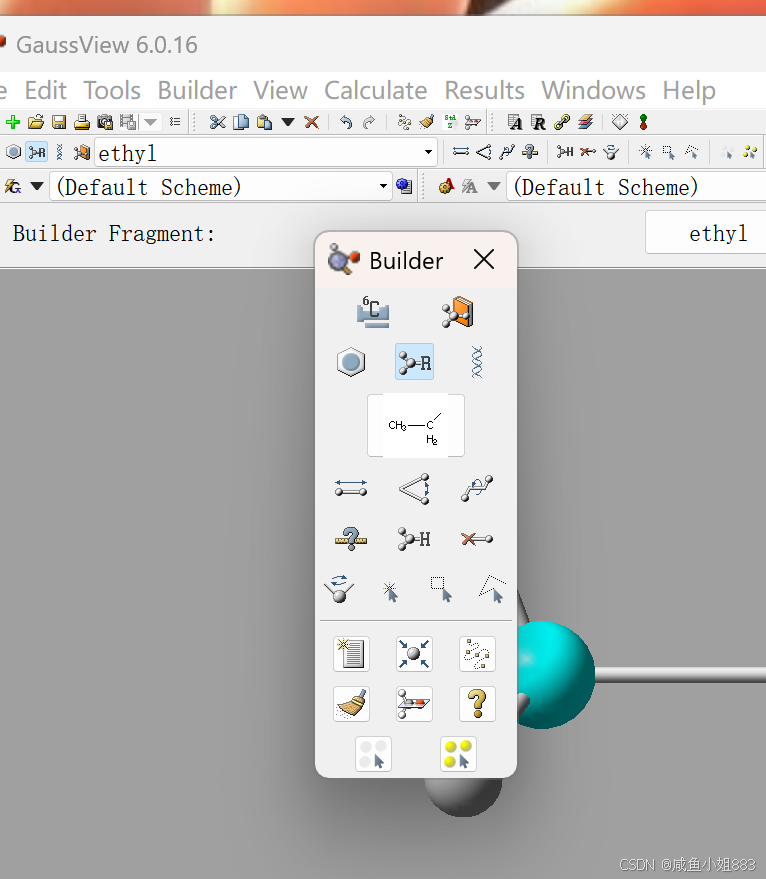Viewport: 766px width, 879px height.
Task: Expand the right Default Scheme combo box
Action: point(636,187)
